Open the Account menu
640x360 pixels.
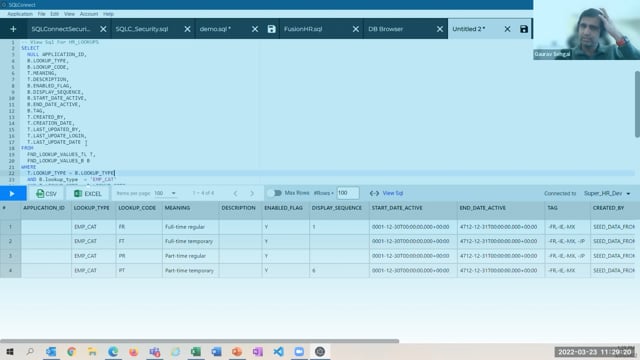coord(89,14)
